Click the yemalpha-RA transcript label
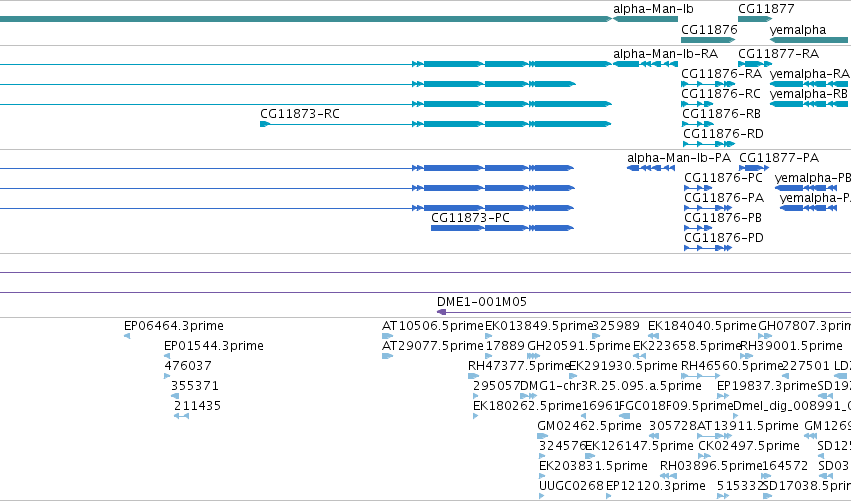The height and width of the screenshot is (501, 851). point(810,74)
